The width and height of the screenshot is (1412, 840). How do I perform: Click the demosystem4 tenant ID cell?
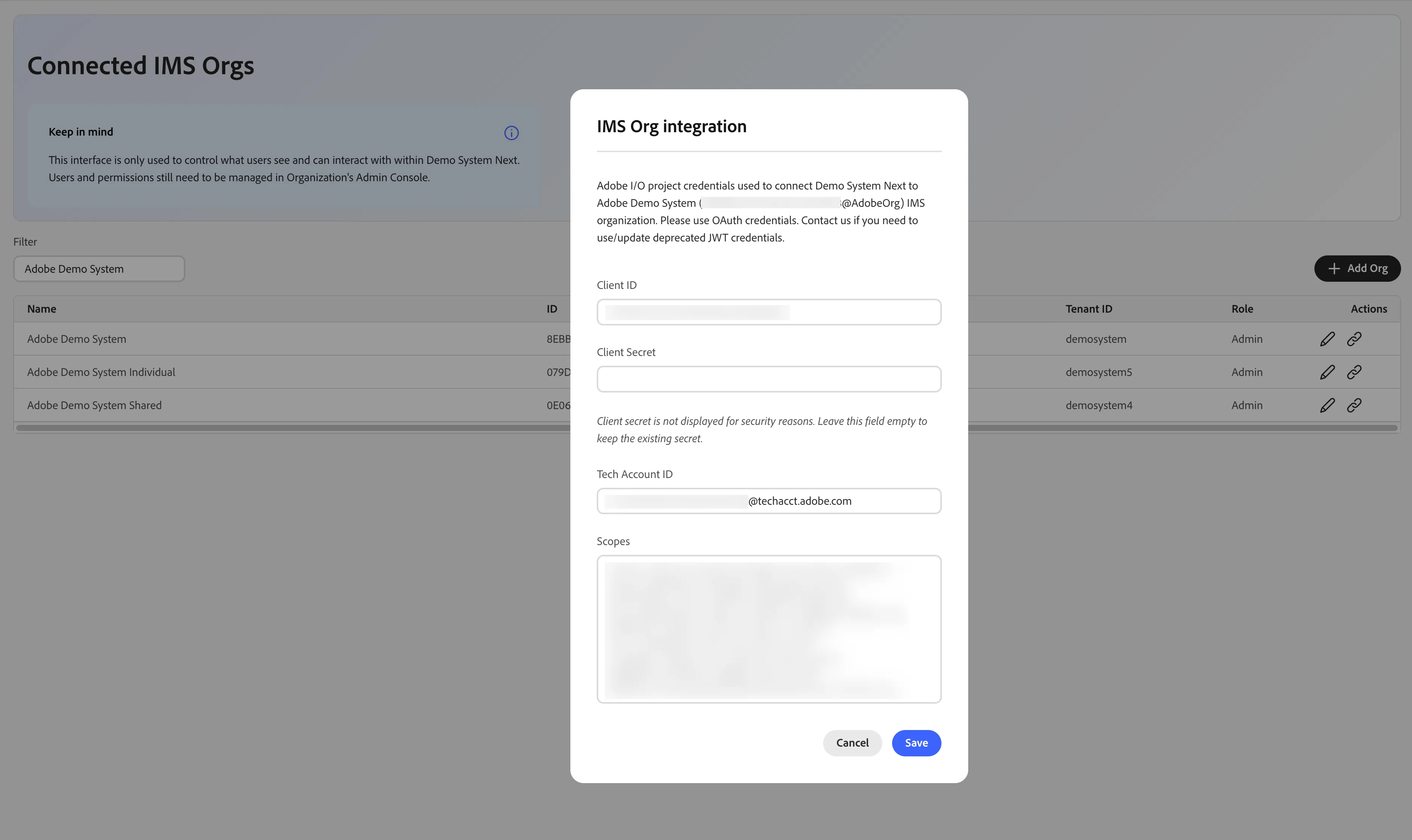pyautogui.click(x=1099, y=405)
